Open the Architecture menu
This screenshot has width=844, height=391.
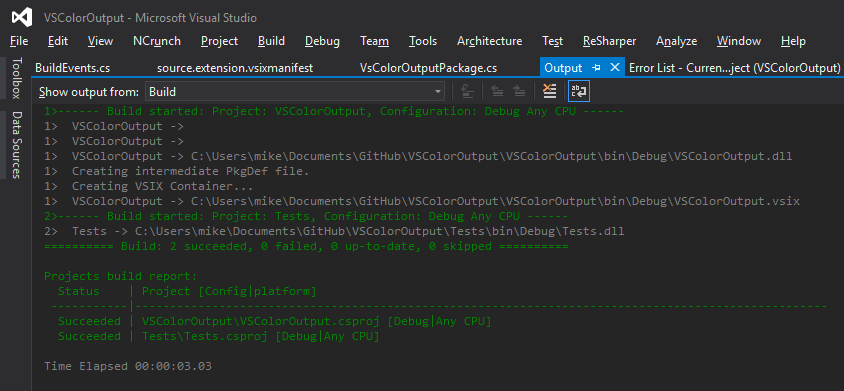coord(489,41)
